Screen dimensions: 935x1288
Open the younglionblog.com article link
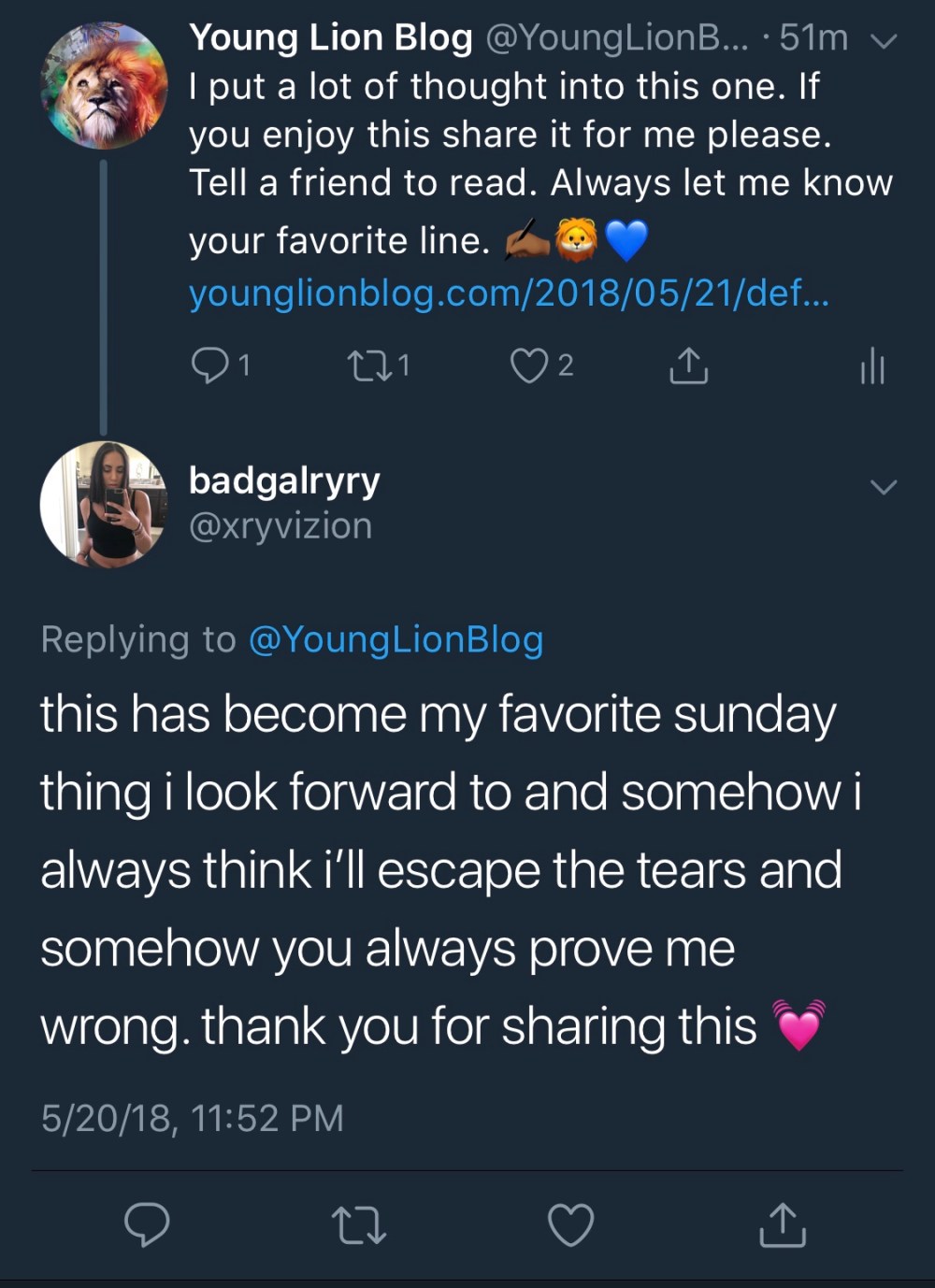[x=509, y=293]
